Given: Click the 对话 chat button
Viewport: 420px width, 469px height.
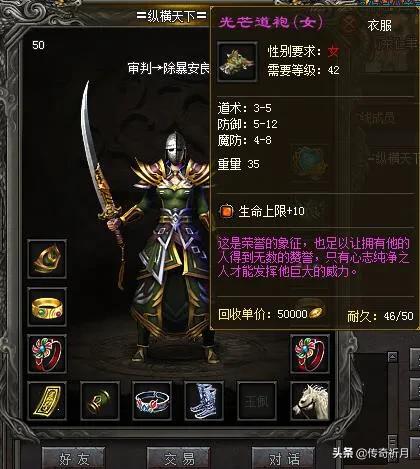Looking at the screenshot, I should tap(284, 459).
